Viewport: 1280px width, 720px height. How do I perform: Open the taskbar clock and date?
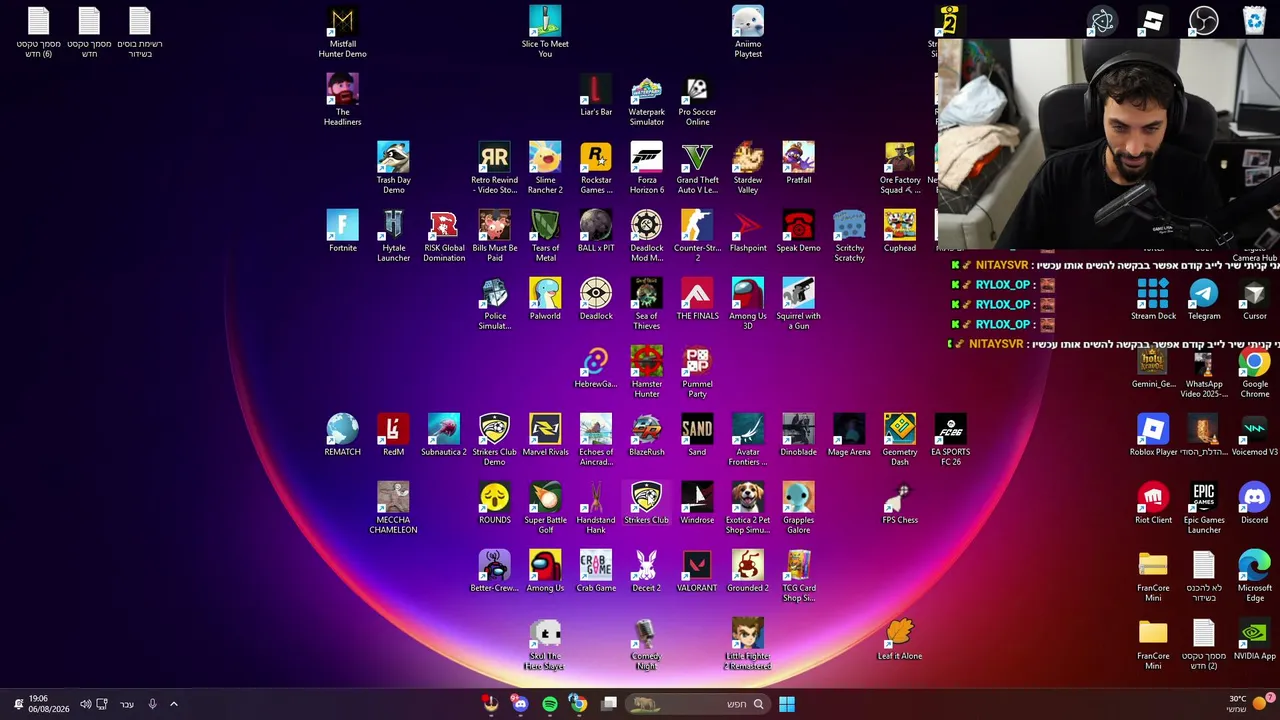point(47,704)
